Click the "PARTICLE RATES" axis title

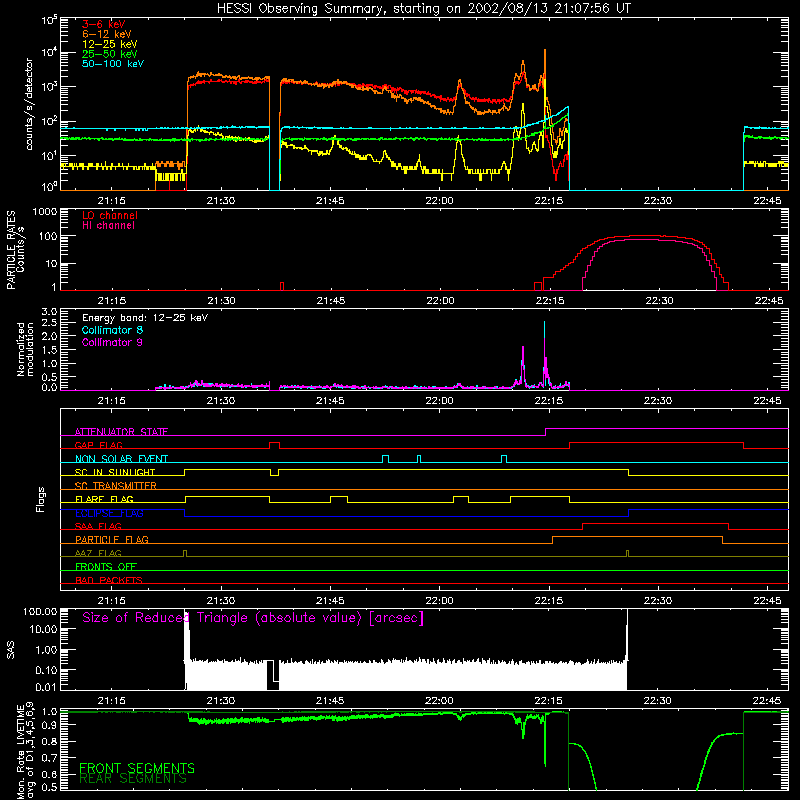(x=11, y=250)
